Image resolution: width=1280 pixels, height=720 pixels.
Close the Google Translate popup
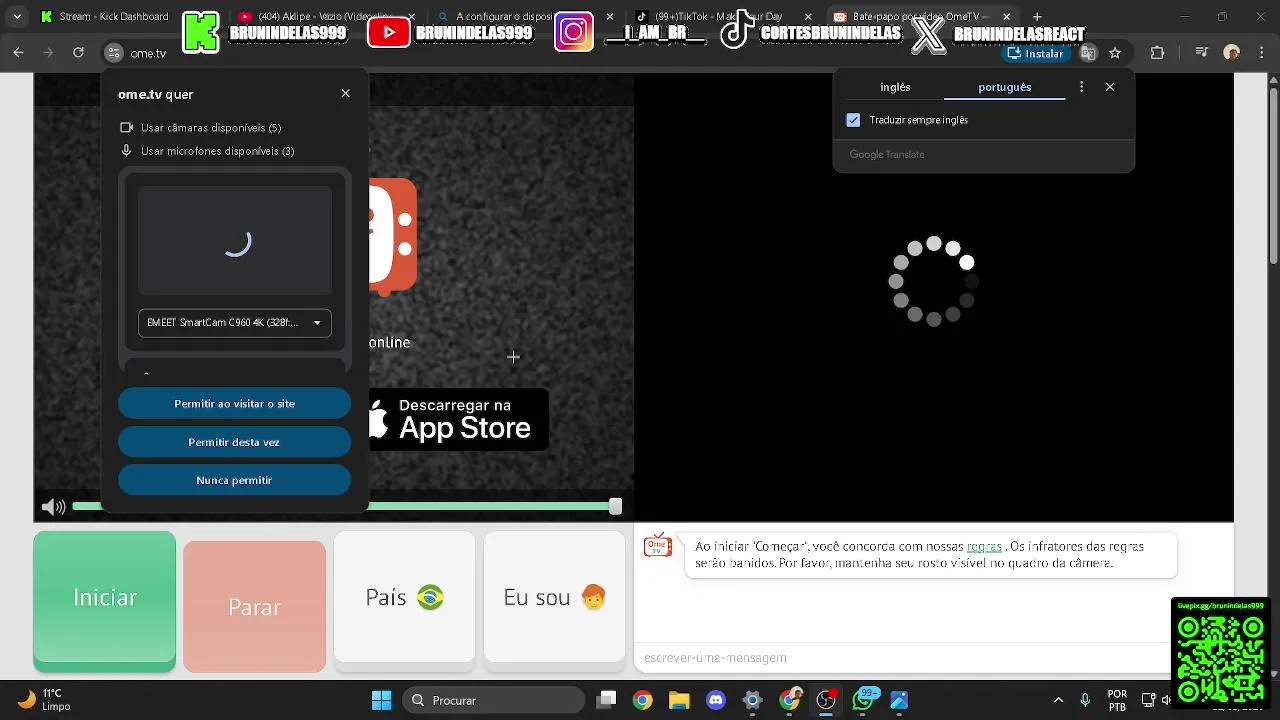1110,87
